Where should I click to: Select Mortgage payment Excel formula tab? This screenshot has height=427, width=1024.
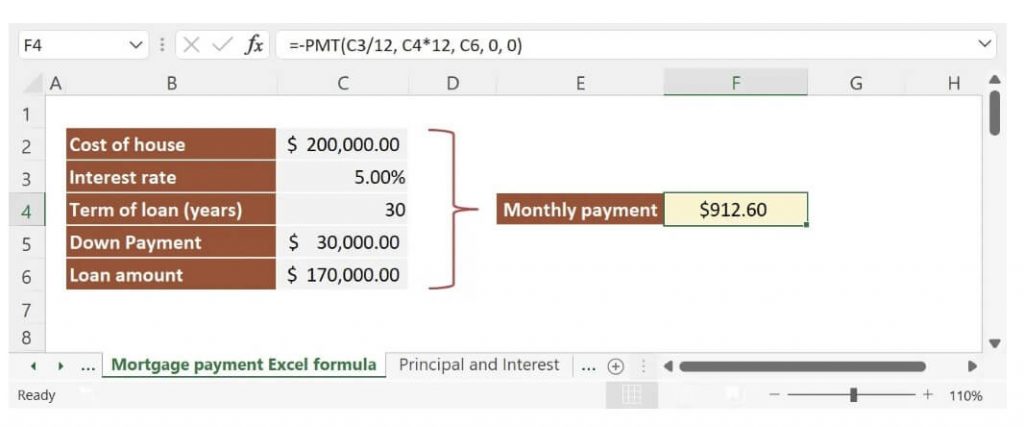(244, 365)
